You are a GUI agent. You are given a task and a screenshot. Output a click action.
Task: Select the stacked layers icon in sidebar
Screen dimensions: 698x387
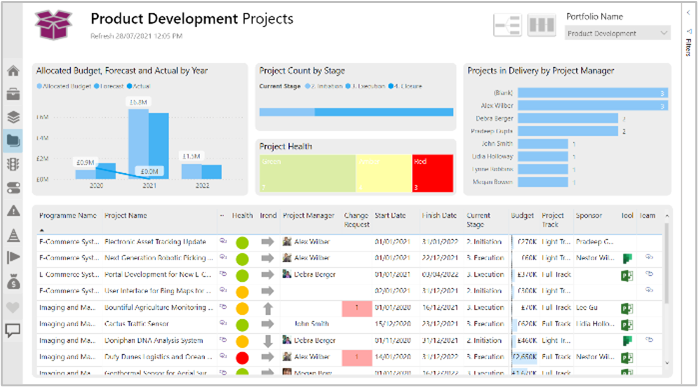pos(13,117)
